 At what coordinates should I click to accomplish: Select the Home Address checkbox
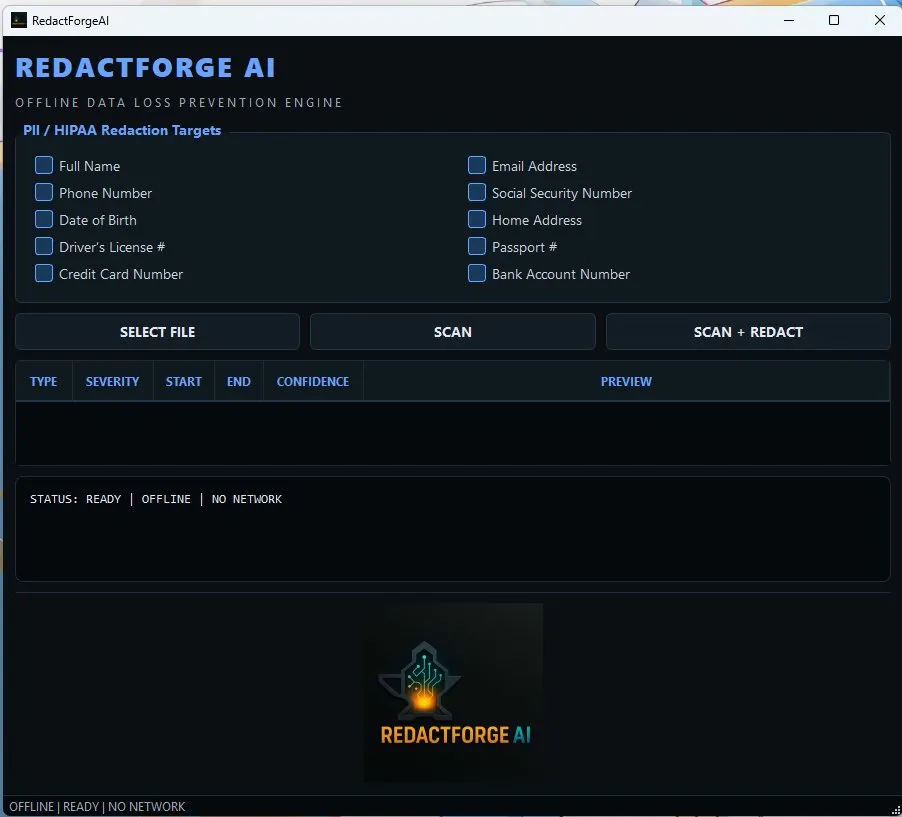click(477, 220)
